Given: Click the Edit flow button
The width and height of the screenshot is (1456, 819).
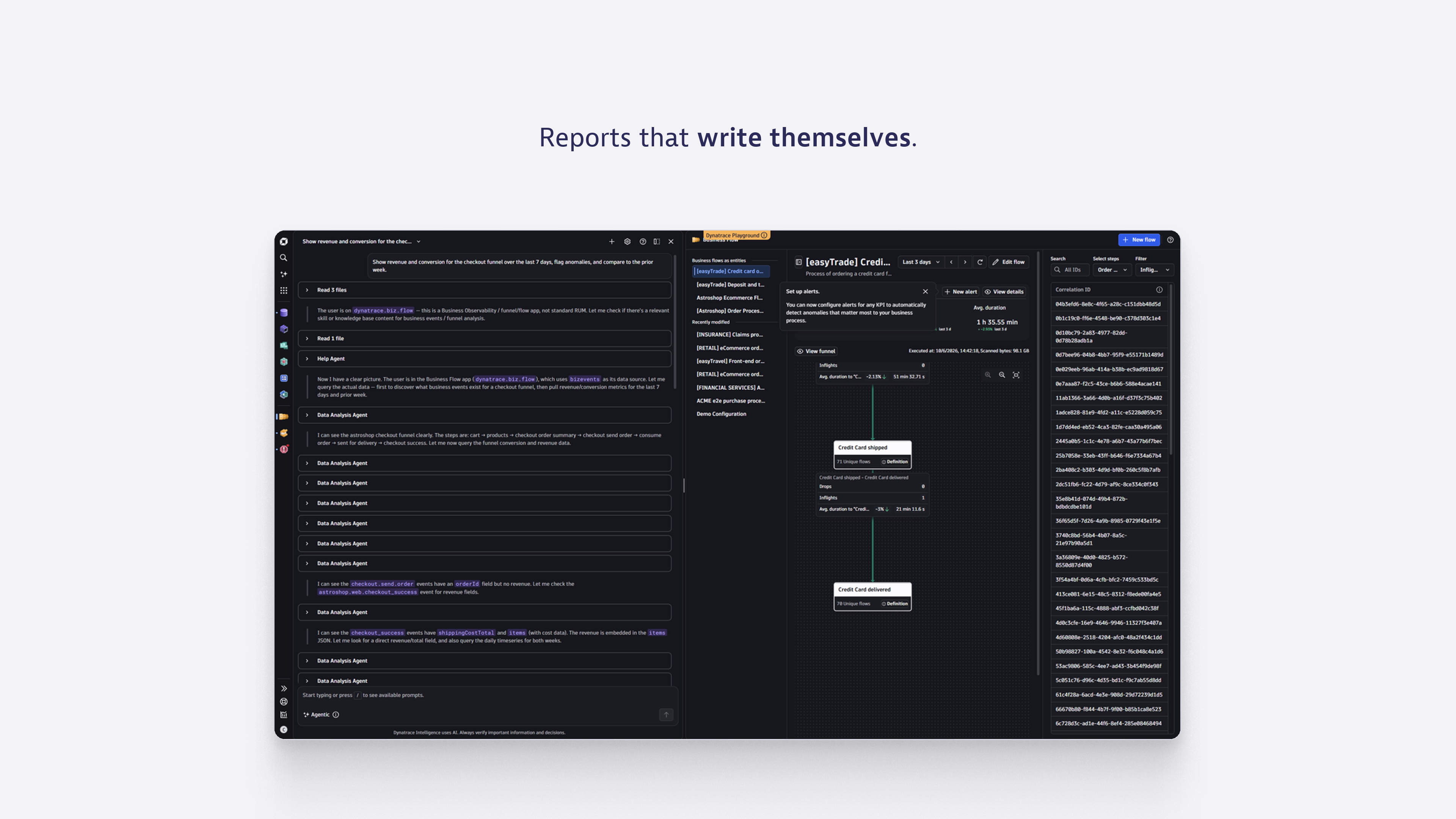Looking at the screenshot, I should pos(1008,262).
